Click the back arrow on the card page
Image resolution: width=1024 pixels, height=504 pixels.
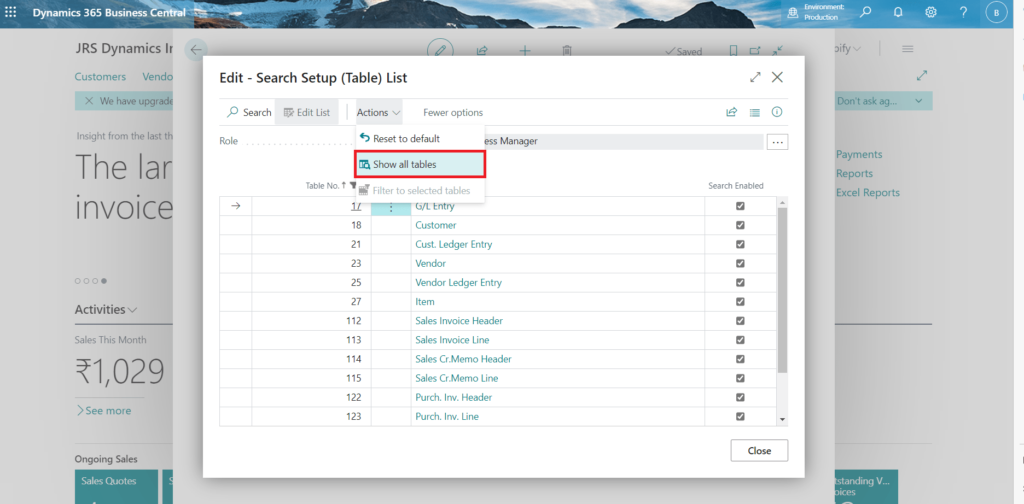coord(196,50)
